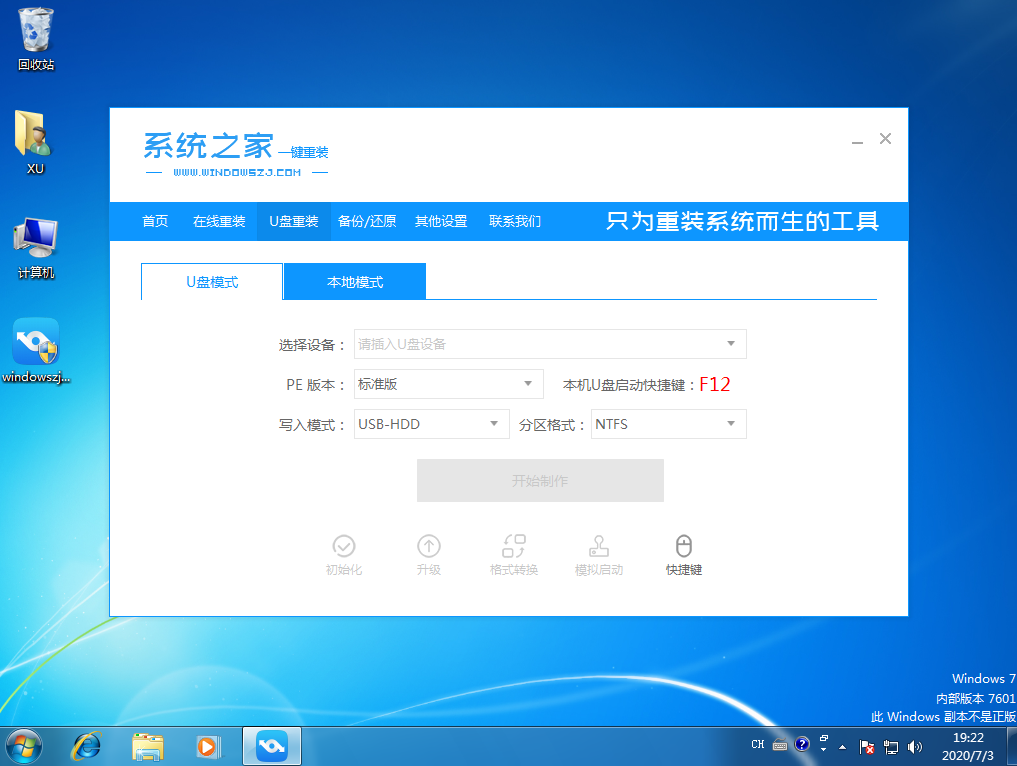1017x766 pixels.
Task: Click the 初始化 initialize icon
Action: [x=344, y=555]
